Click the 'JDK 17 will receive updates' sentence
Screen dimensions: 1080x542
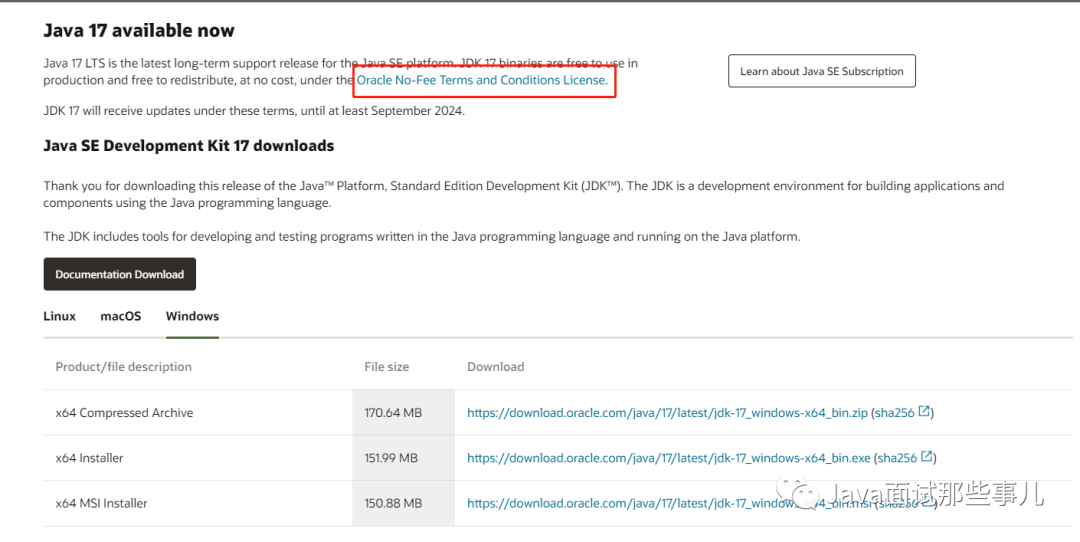254,111
